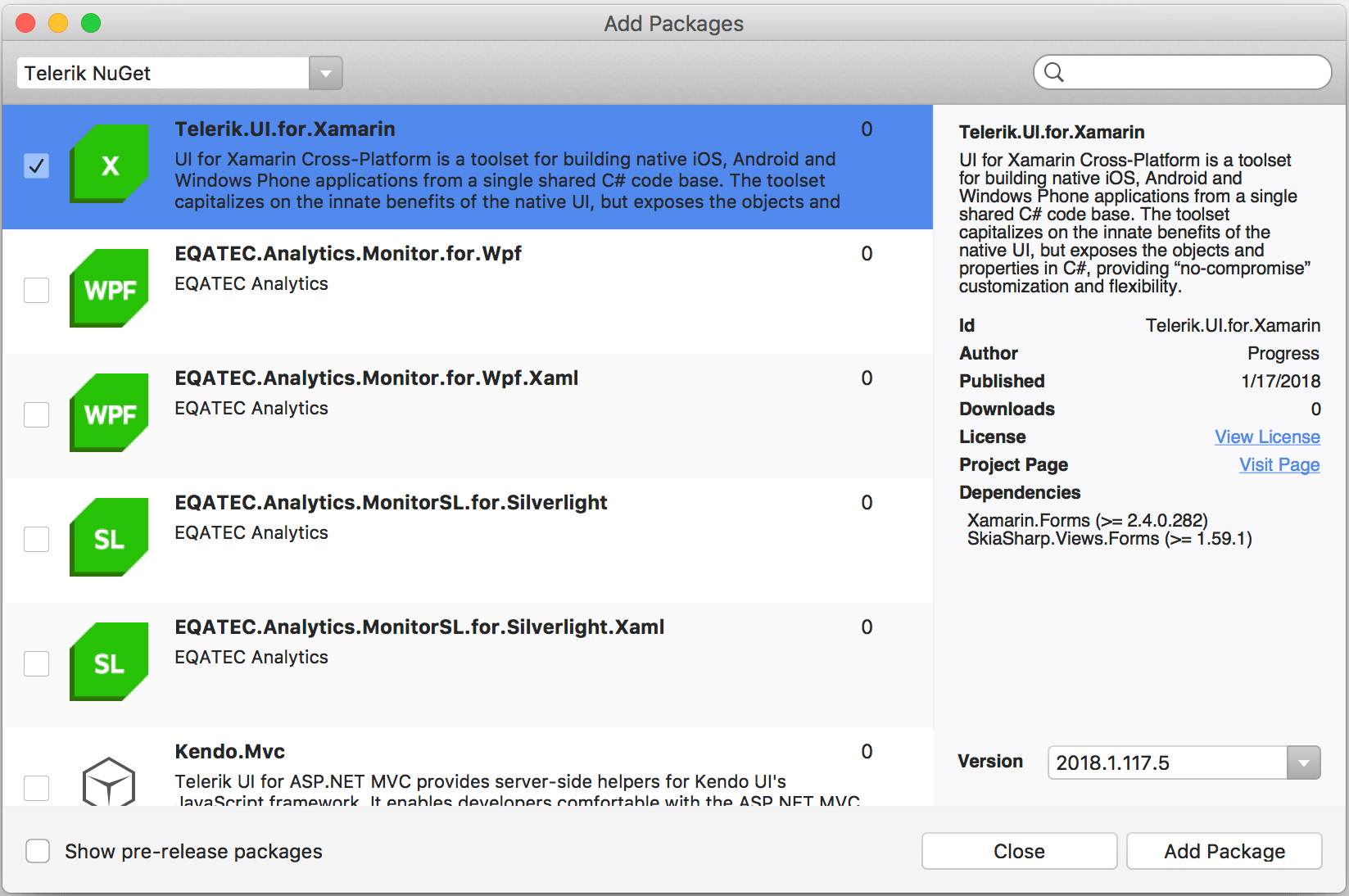Open the Visit Page project link
Screen dimensions: 1349x896
(x=1279, y=465)
